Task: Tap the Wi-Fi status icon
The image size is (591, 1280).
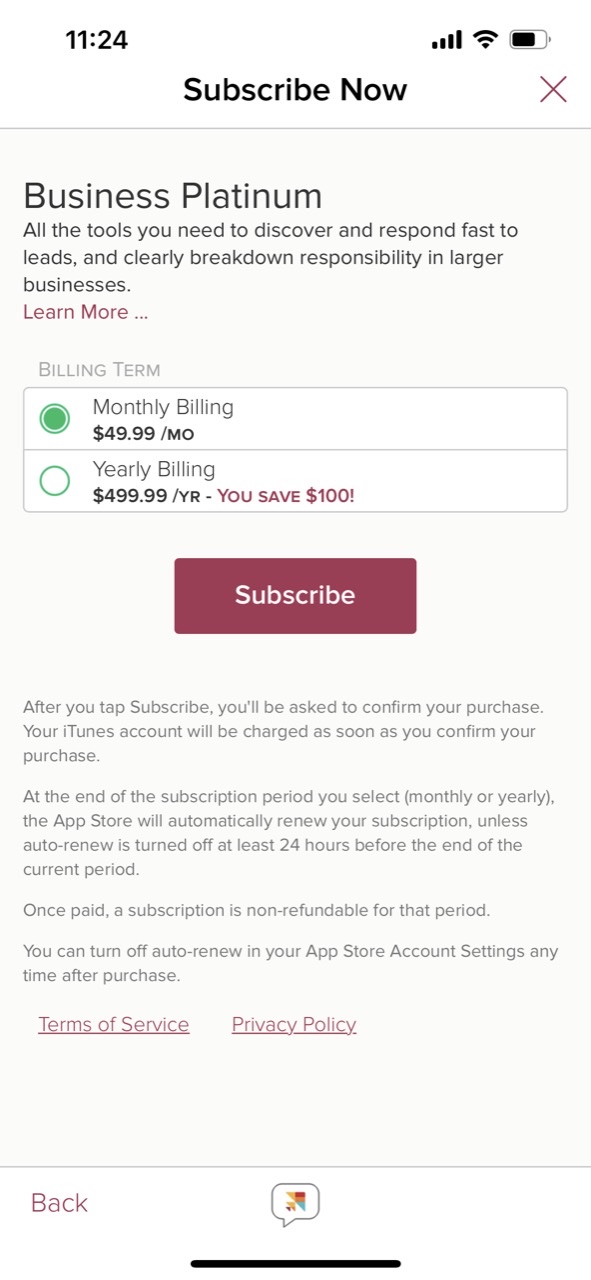Action: 486,40
